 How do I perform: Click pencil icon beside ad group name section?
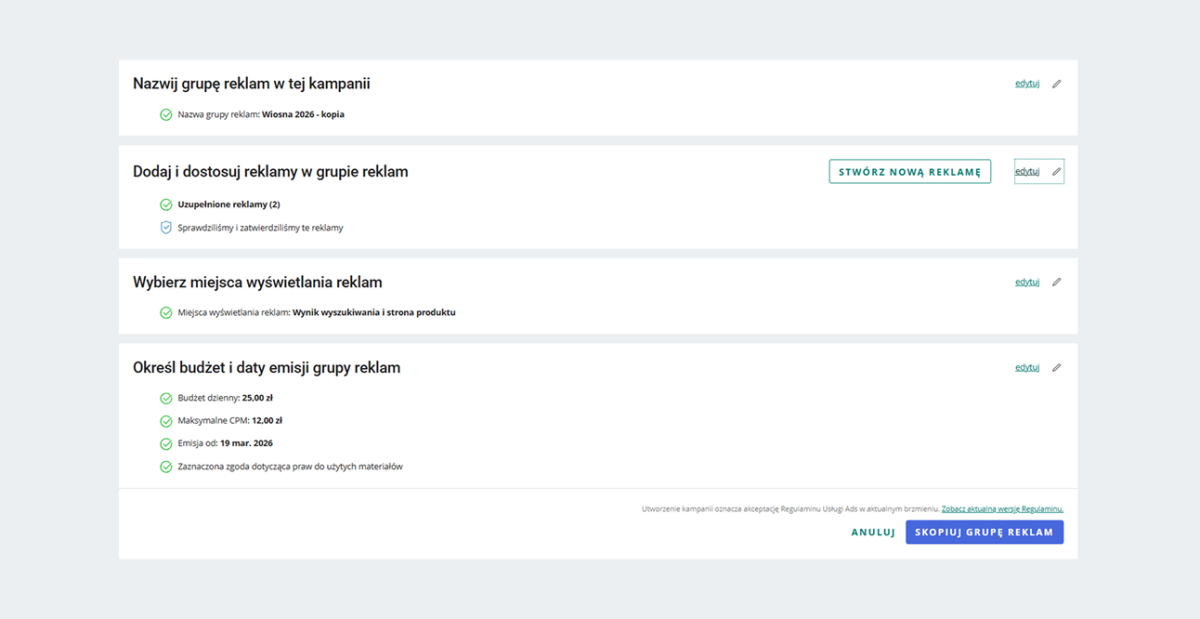[1057, 84]
